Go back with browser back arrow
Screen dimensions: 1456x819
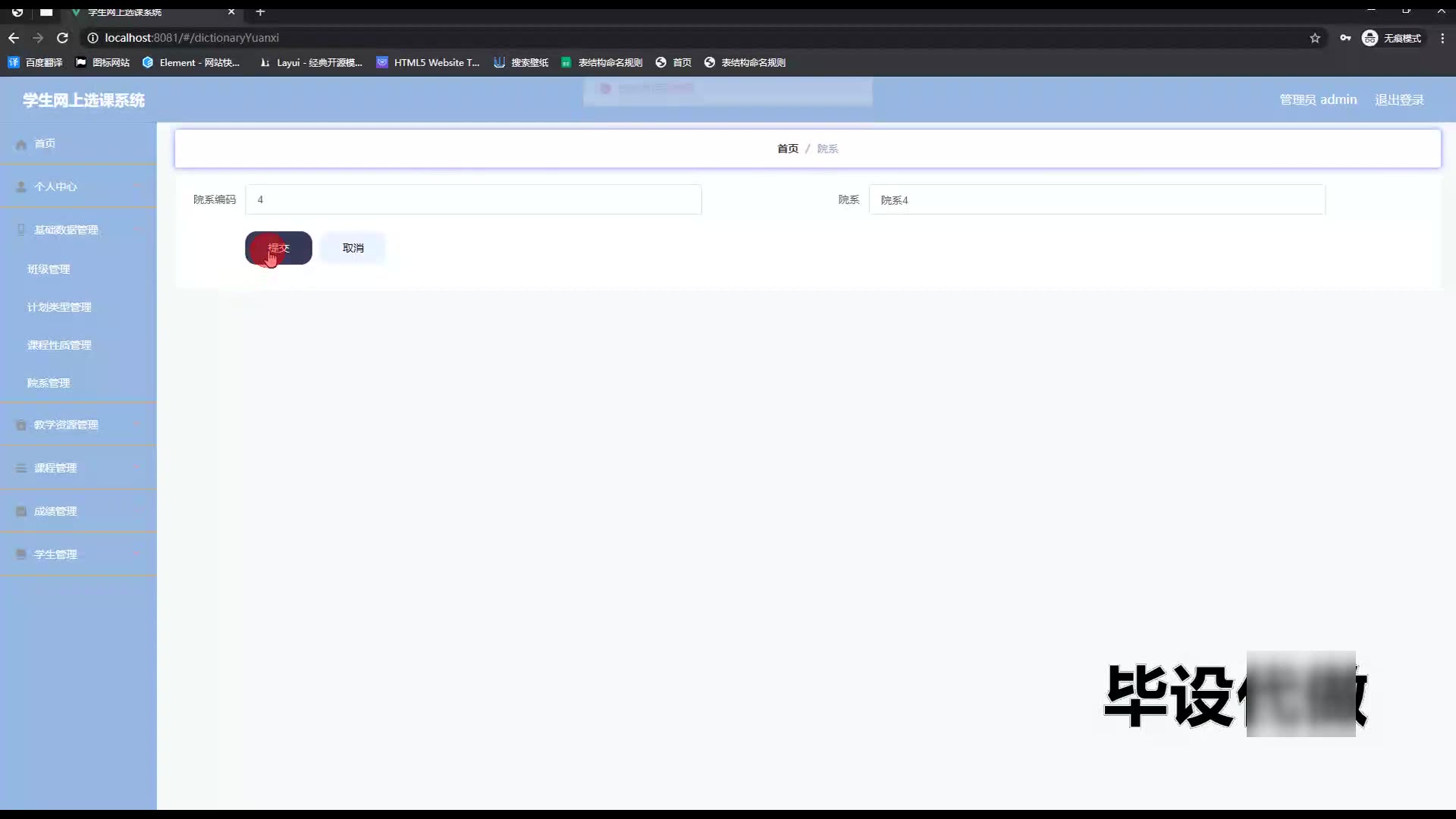[x=14, y=38]
